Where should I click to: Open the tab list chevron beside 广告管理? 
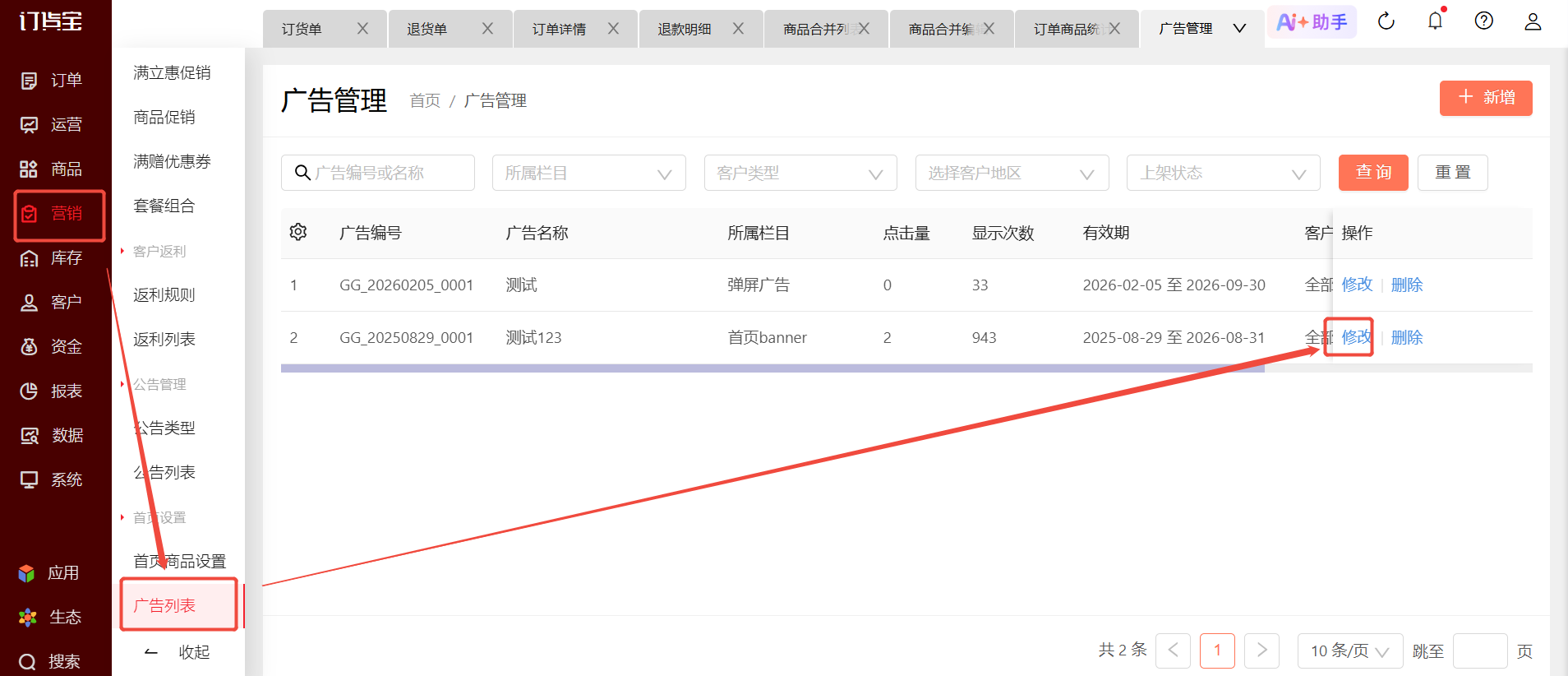point(1239,29)
